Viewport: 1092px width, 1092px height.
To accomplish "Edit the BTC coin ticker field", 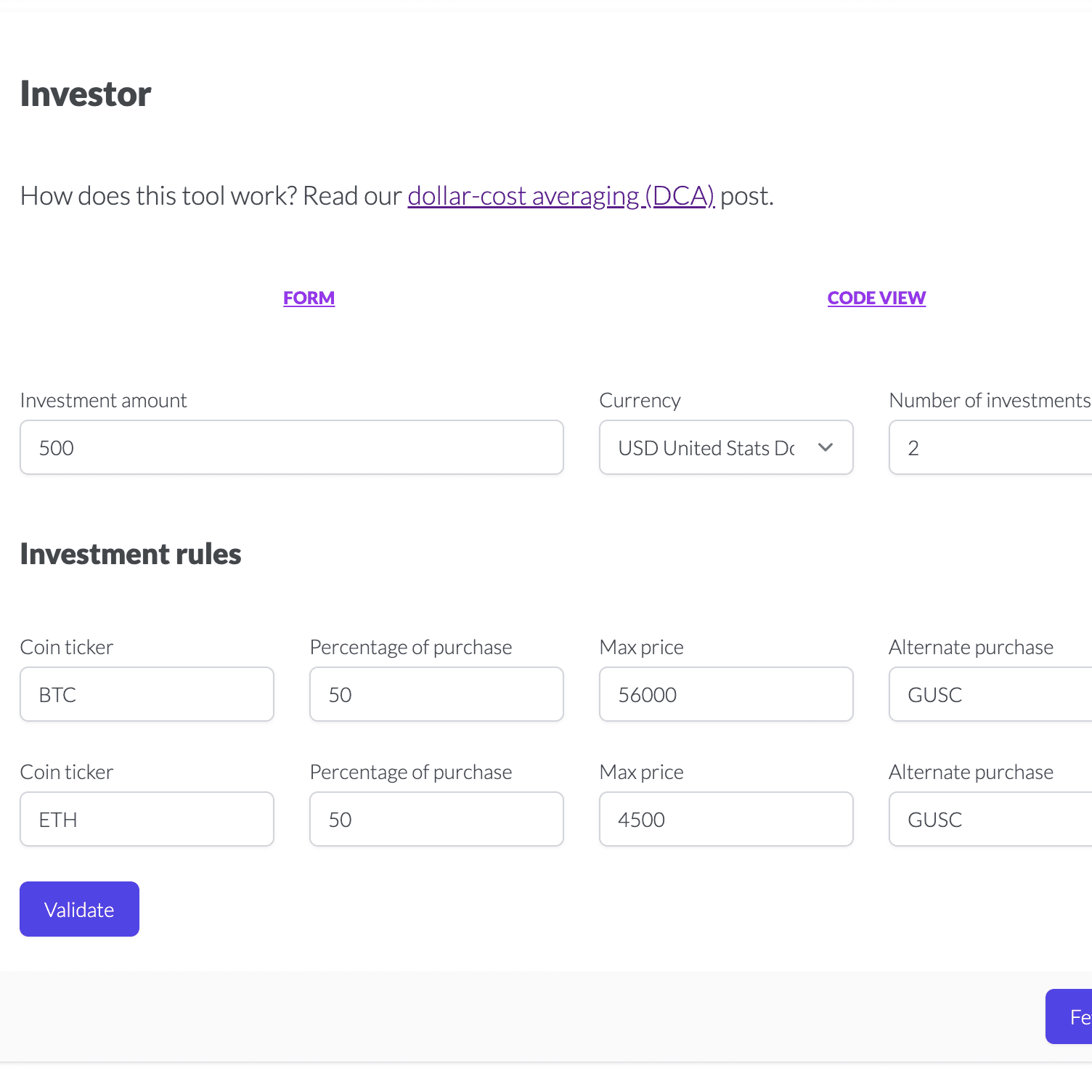I will pos(147,694).
